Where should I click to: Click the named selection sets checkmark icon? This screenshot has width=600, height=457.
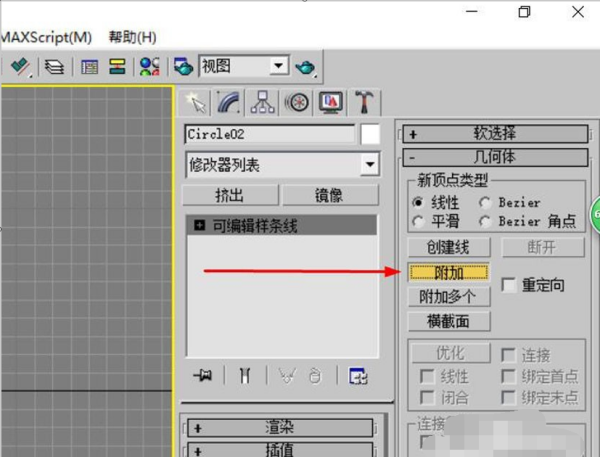(x=21, y=67)
